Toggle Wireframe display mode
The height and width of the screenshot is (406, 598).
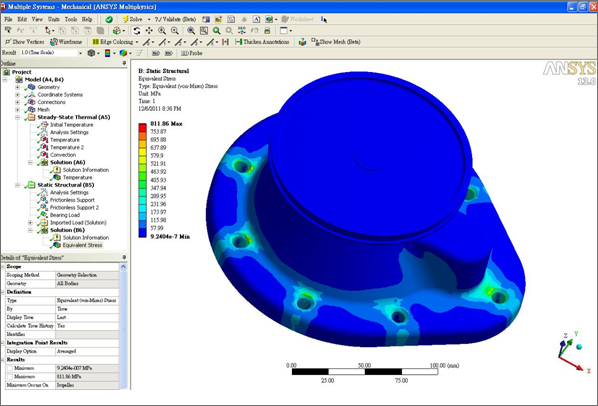tap(66, 42)
